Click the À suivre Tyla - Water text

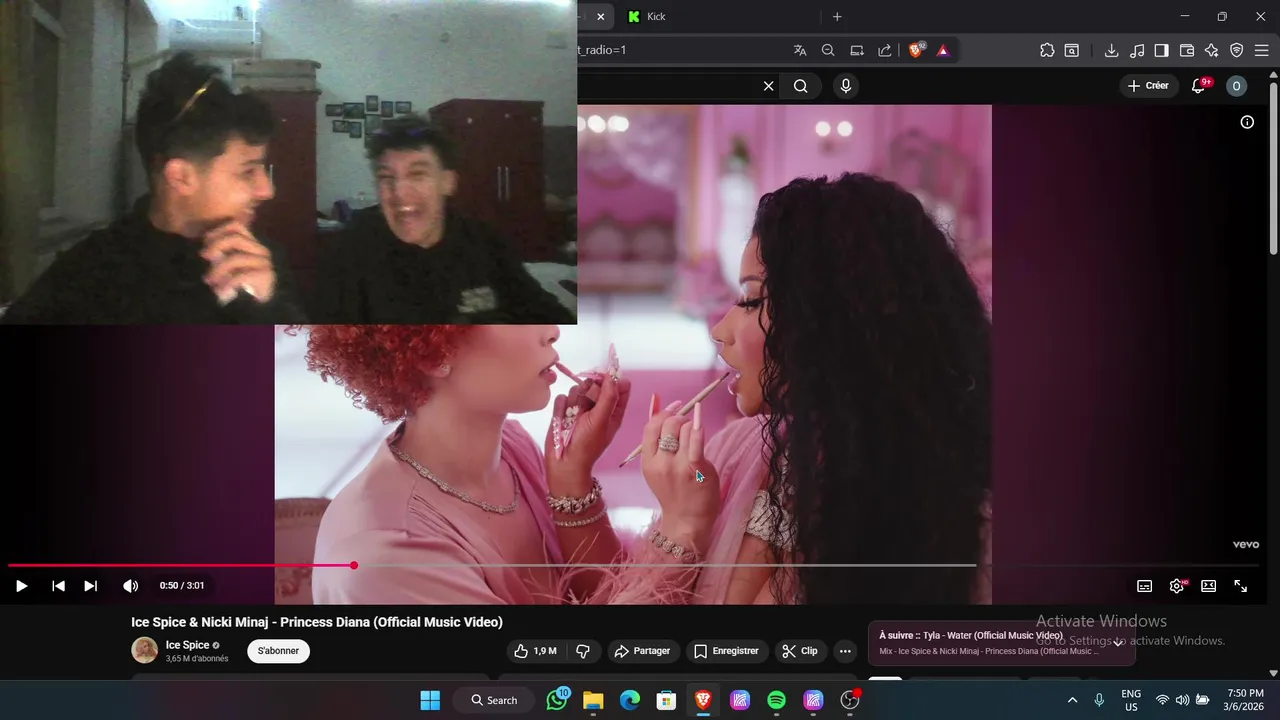tap(970, 635)
